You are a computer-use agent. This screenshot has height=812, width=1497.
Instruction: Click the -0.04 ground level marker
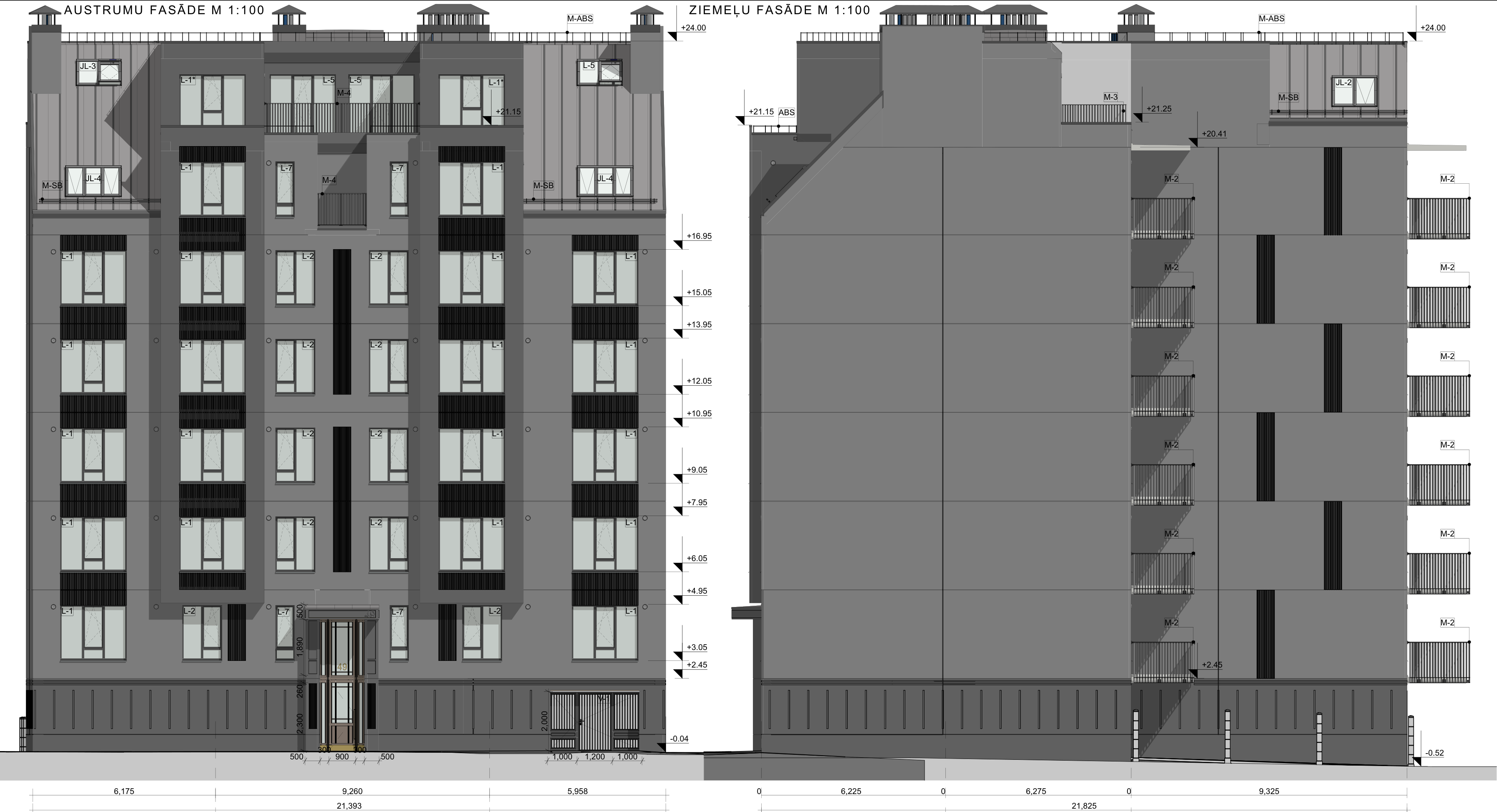coord(679,739)
